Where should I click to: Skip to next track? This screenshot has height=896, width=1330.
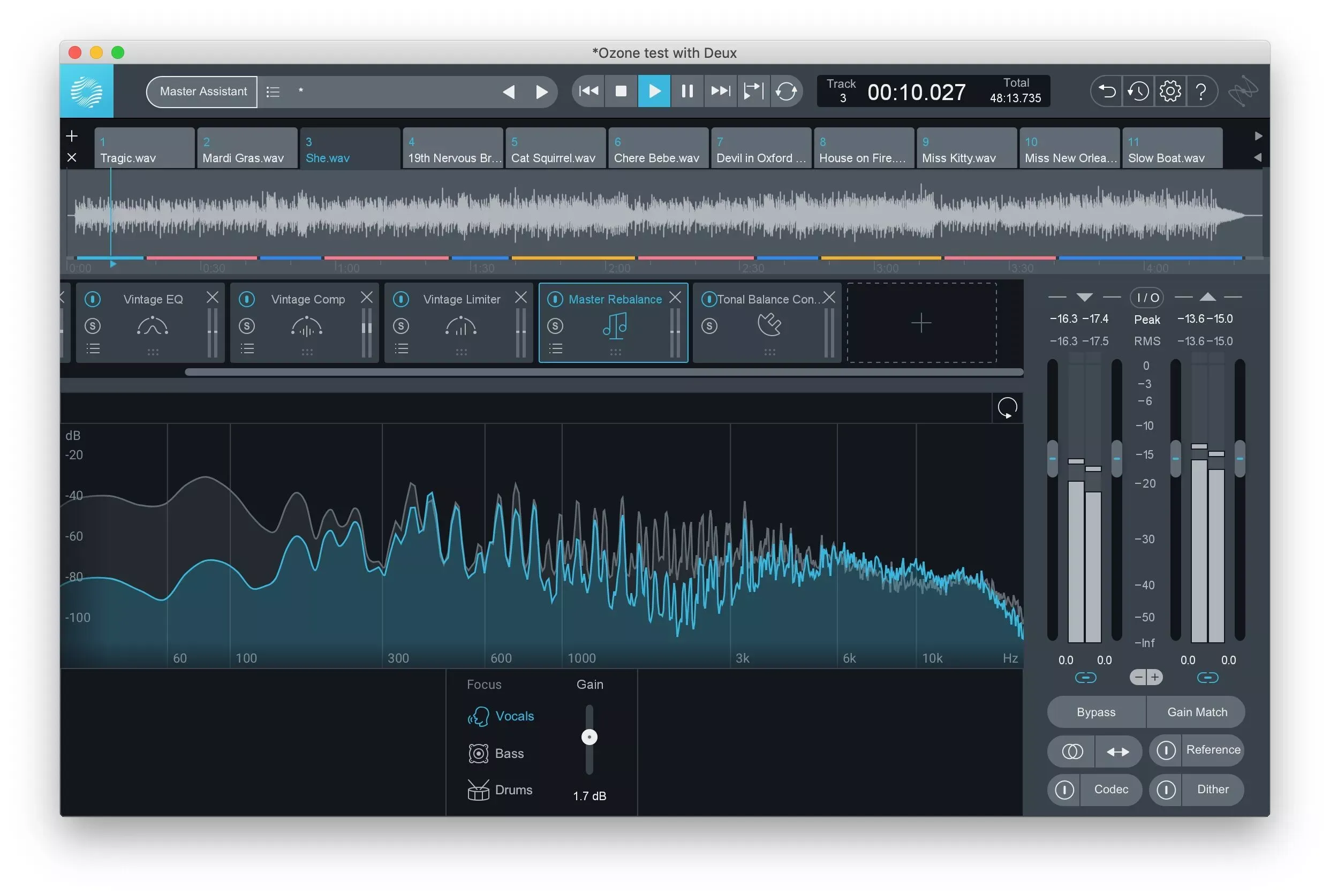pyautogui.click(x=720, y=91)
